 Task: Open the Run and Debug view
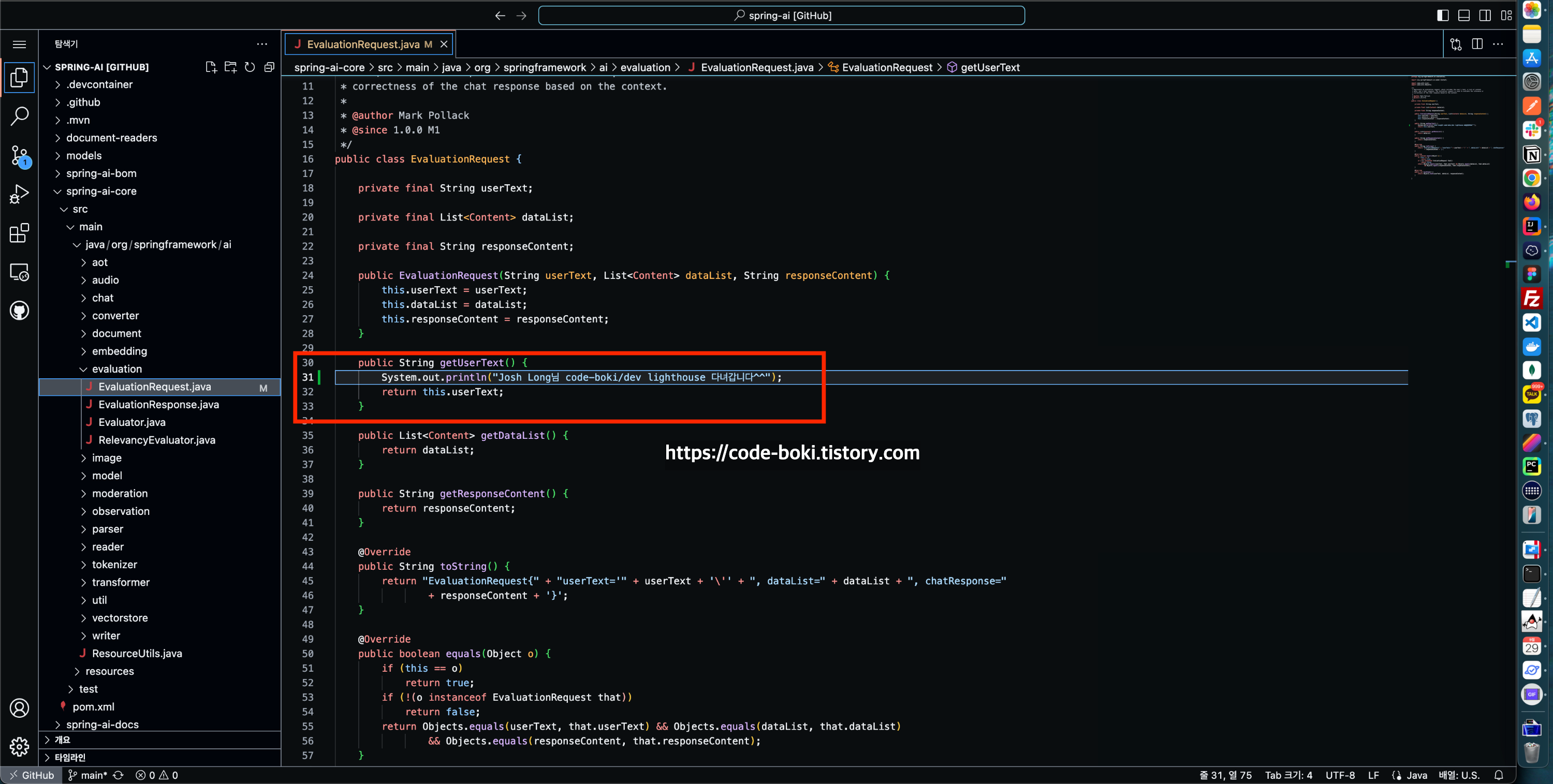coord(19,194)
